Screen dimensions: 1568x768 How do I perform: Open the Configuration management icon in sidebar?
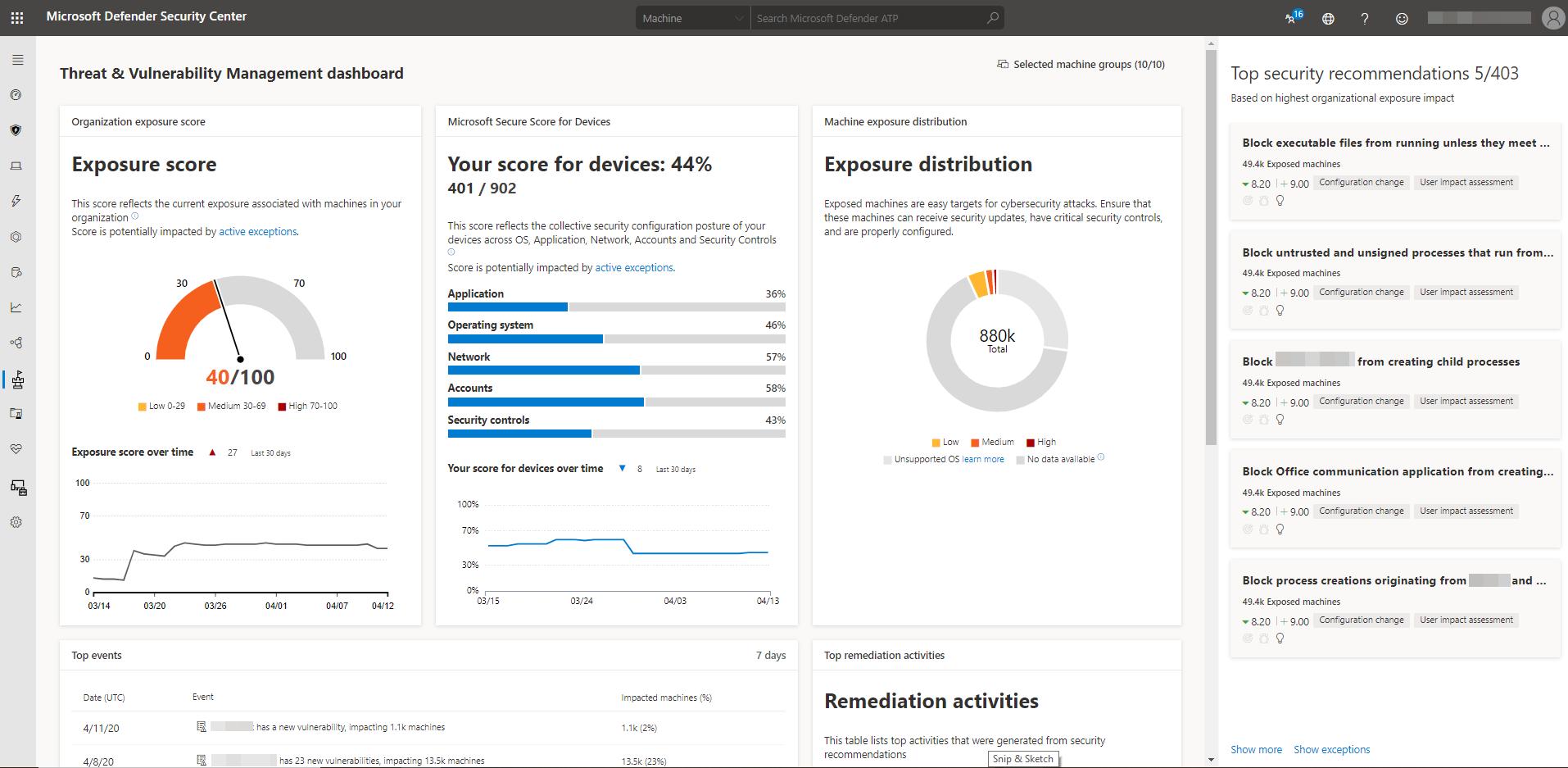point(18,489)
